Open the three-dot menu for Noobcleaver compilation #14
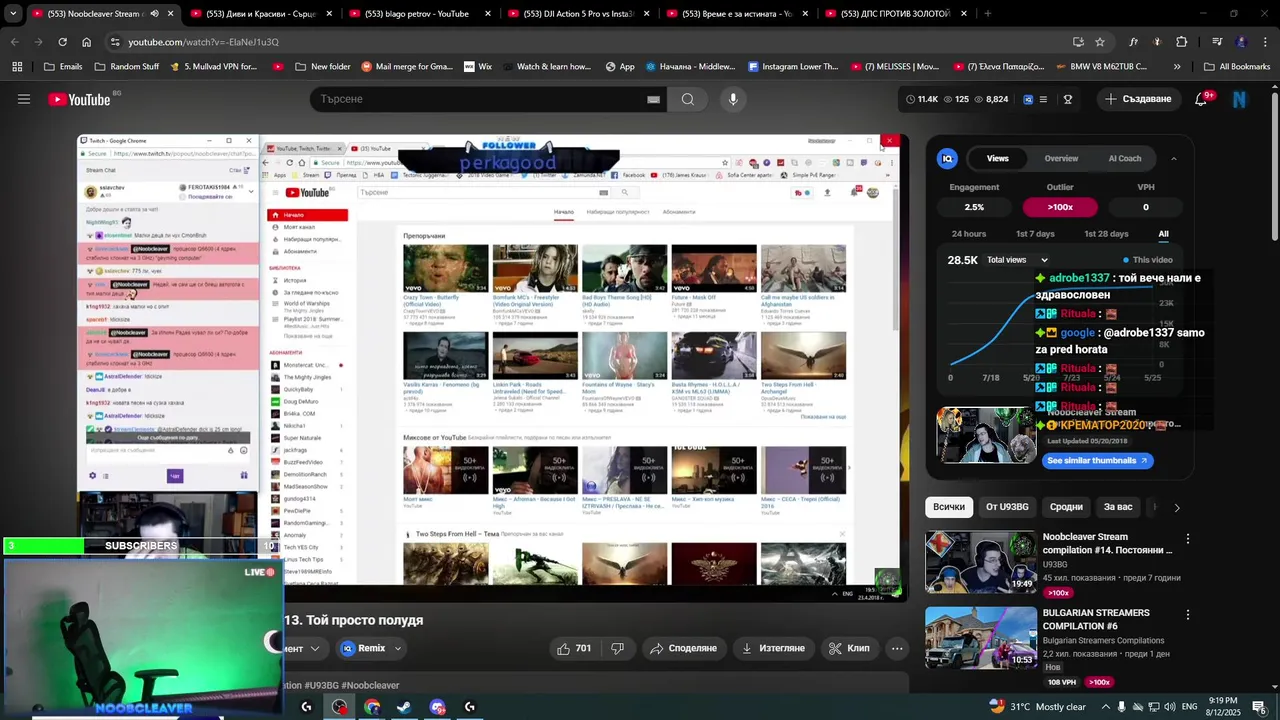This screenshot has height=720, width=1280. click(1188, 538)
